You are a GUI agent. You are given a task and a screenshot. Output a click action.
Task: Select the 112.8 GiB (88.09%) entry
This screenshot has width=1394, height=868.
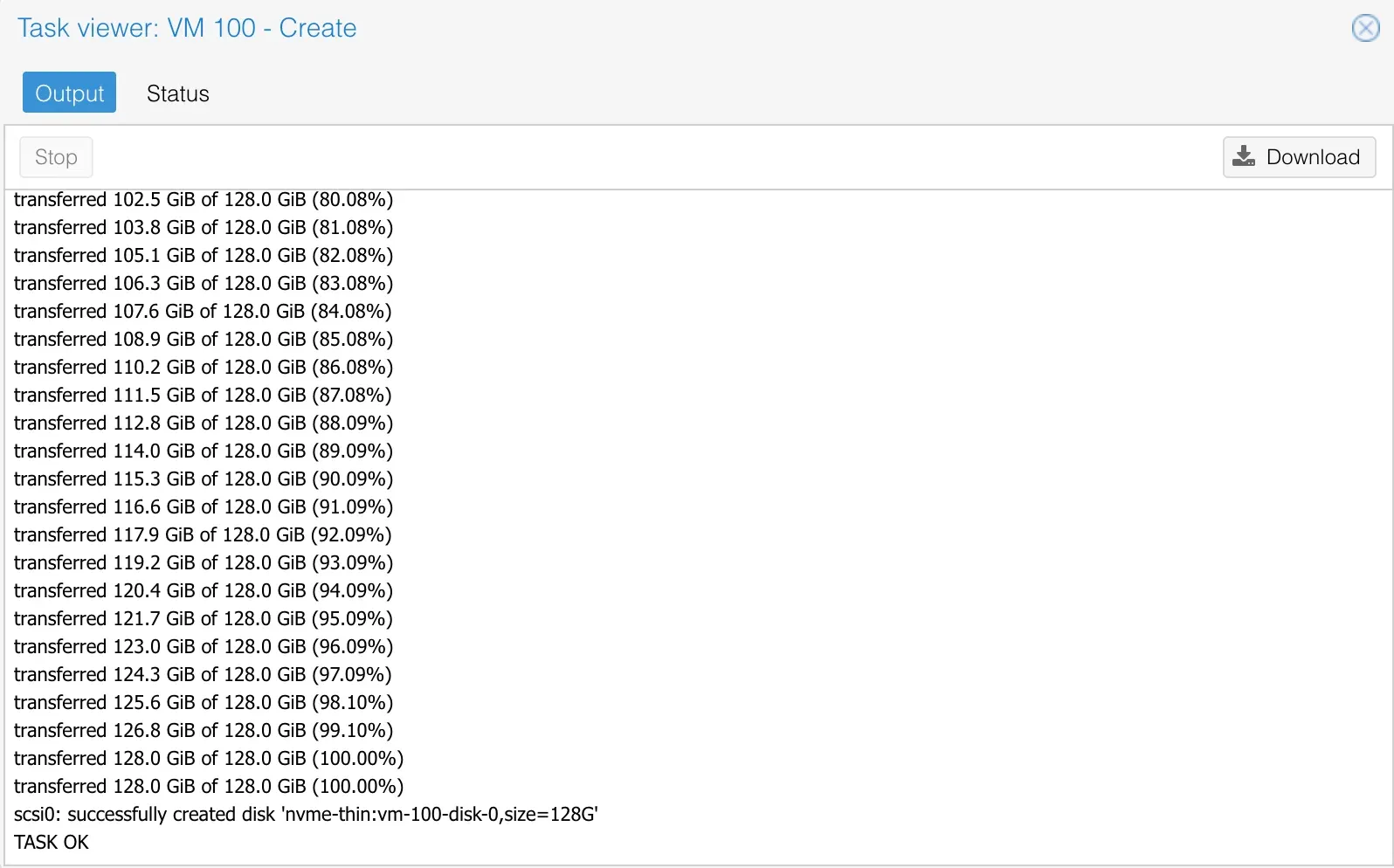click(x=204, y=423)
